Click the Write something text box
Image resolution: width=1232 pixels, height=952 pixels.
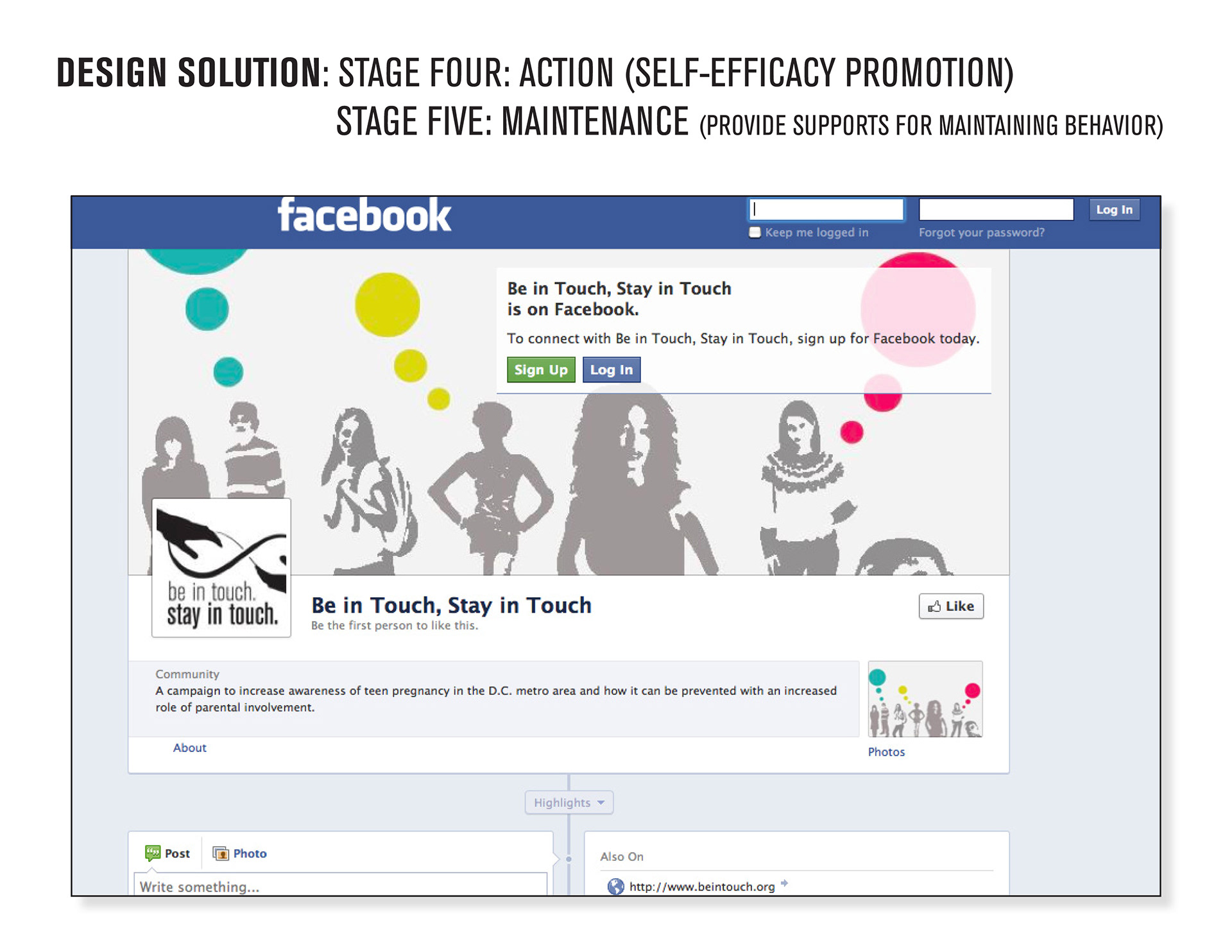click(340, 885)
